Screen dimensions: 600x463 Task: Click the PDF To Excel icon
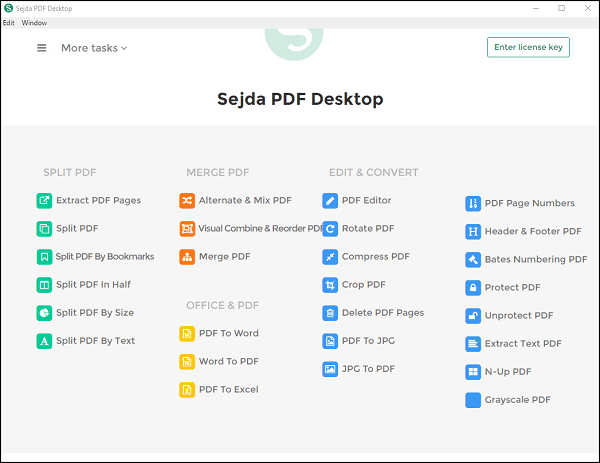click(187, 390)
